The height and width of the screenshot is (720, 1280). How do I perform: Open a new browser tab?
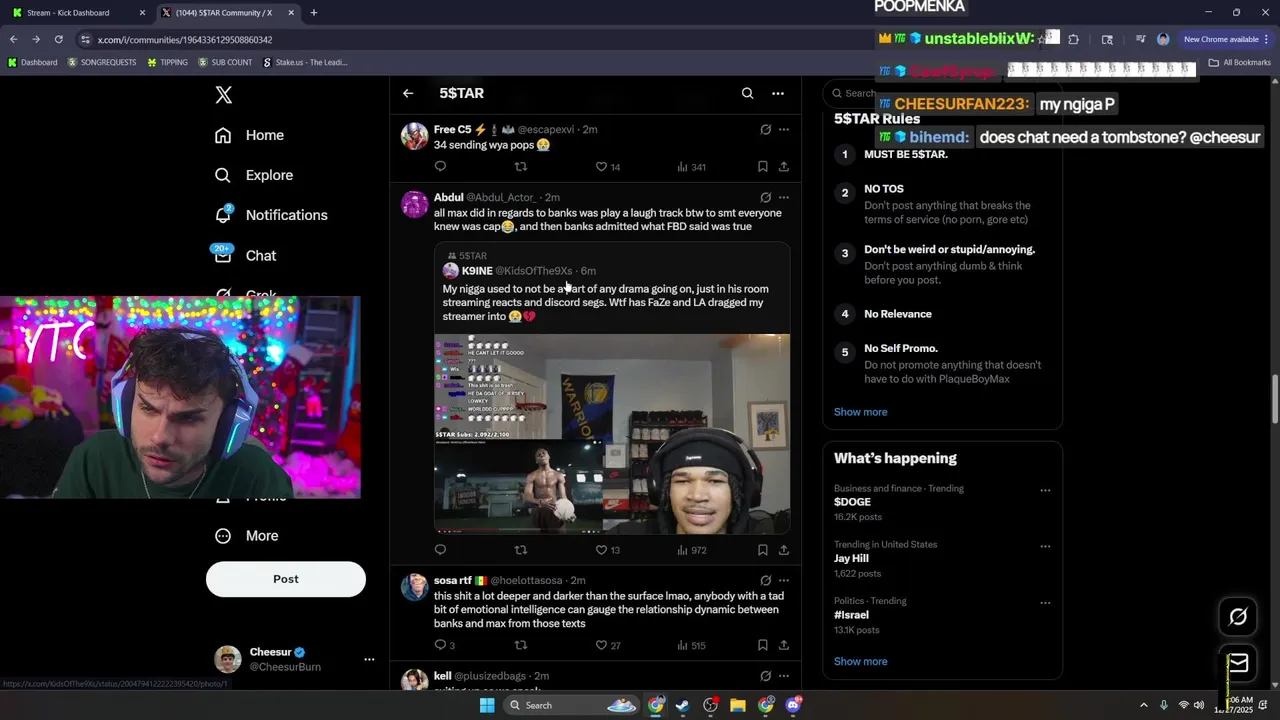[x=314, y=13]
